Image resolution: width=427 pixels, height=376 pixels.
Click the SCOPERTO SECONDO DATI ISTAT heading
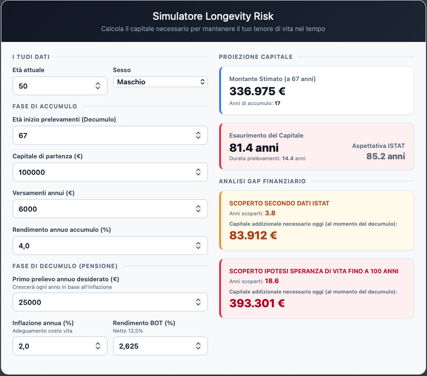[x=279, y=203]
